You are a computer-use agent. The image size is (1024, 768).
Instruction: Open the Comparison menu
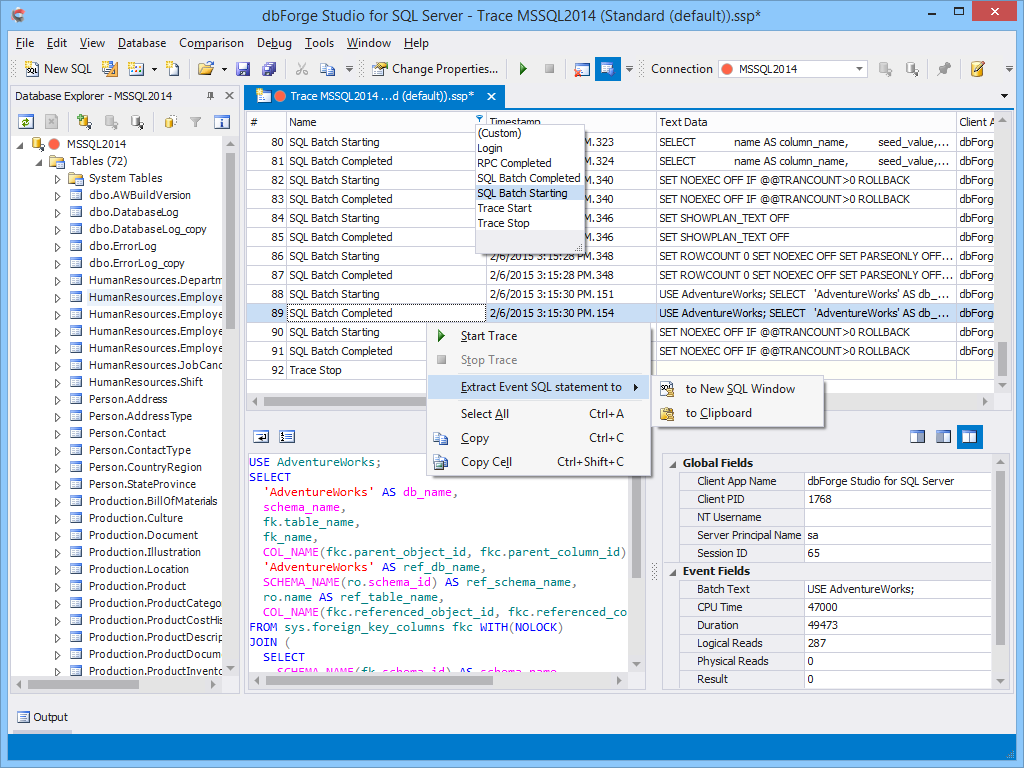[x=211, y=43]
